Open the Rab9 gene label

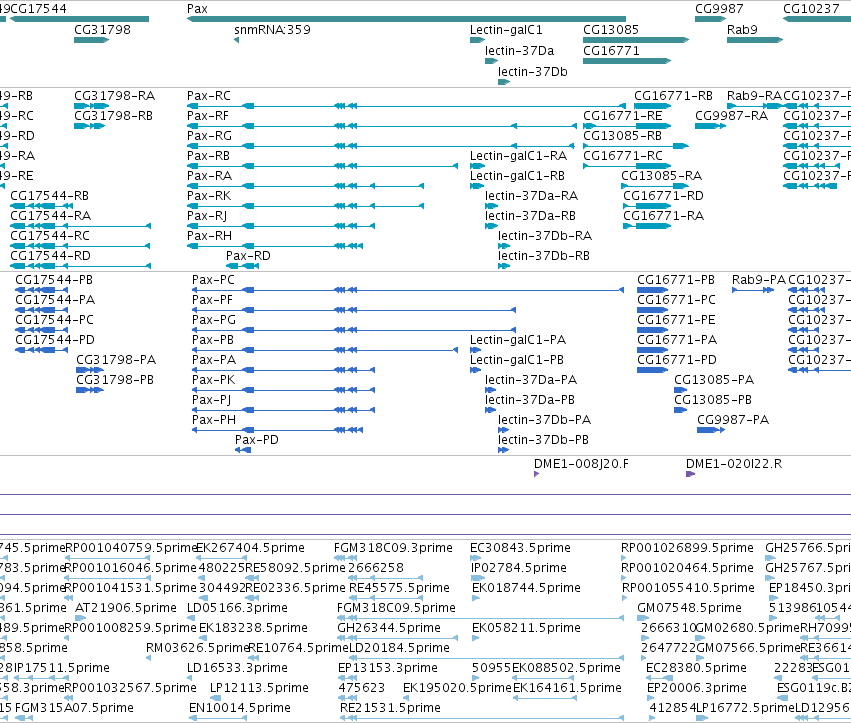coord(742,29)
